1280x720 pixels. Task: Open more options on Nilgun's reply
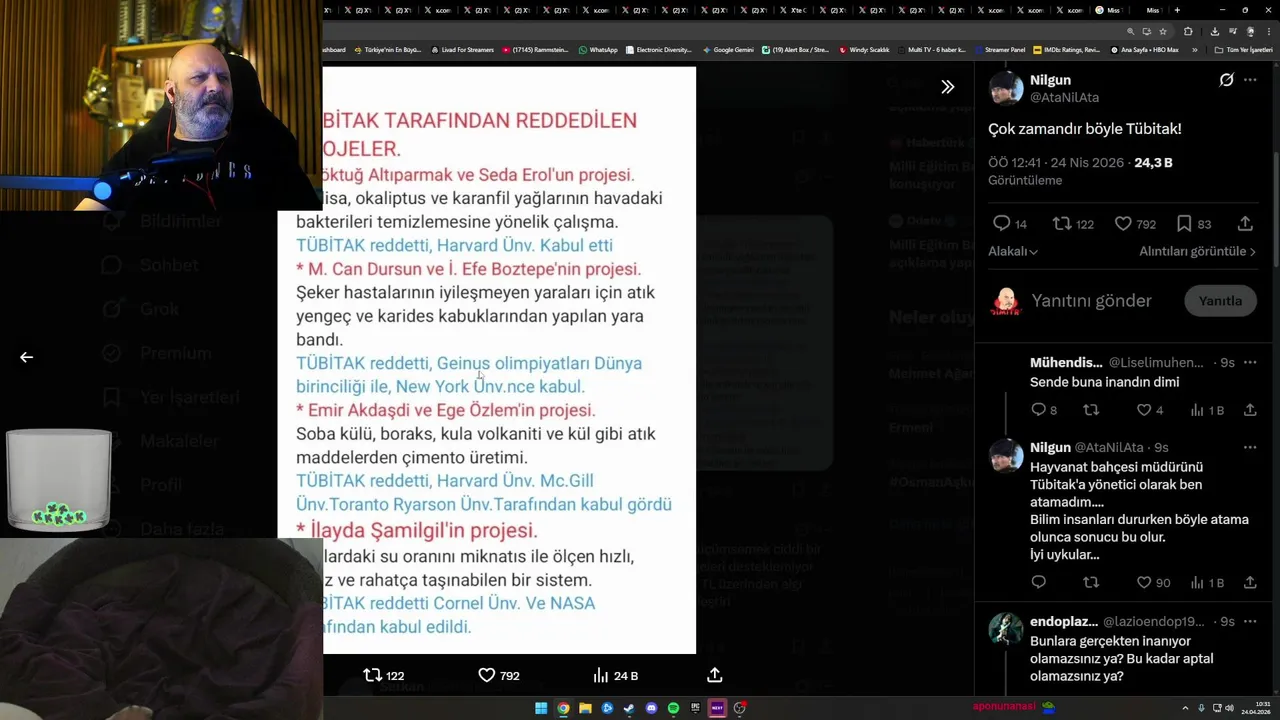pos(1250,448)
